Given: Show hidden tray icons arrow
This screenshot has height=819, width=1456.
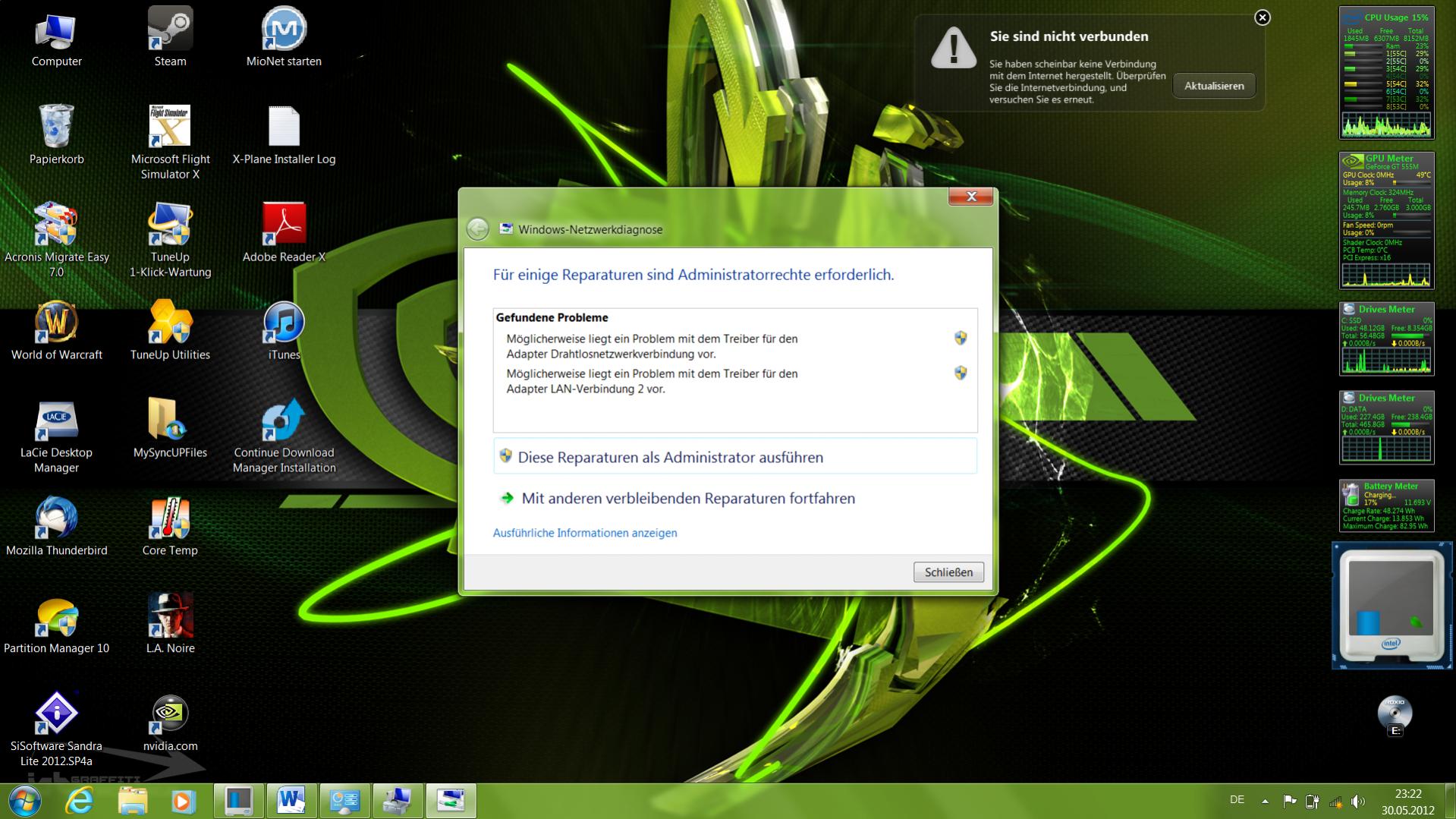Looking at the screenshot, I should point(1265,801).
